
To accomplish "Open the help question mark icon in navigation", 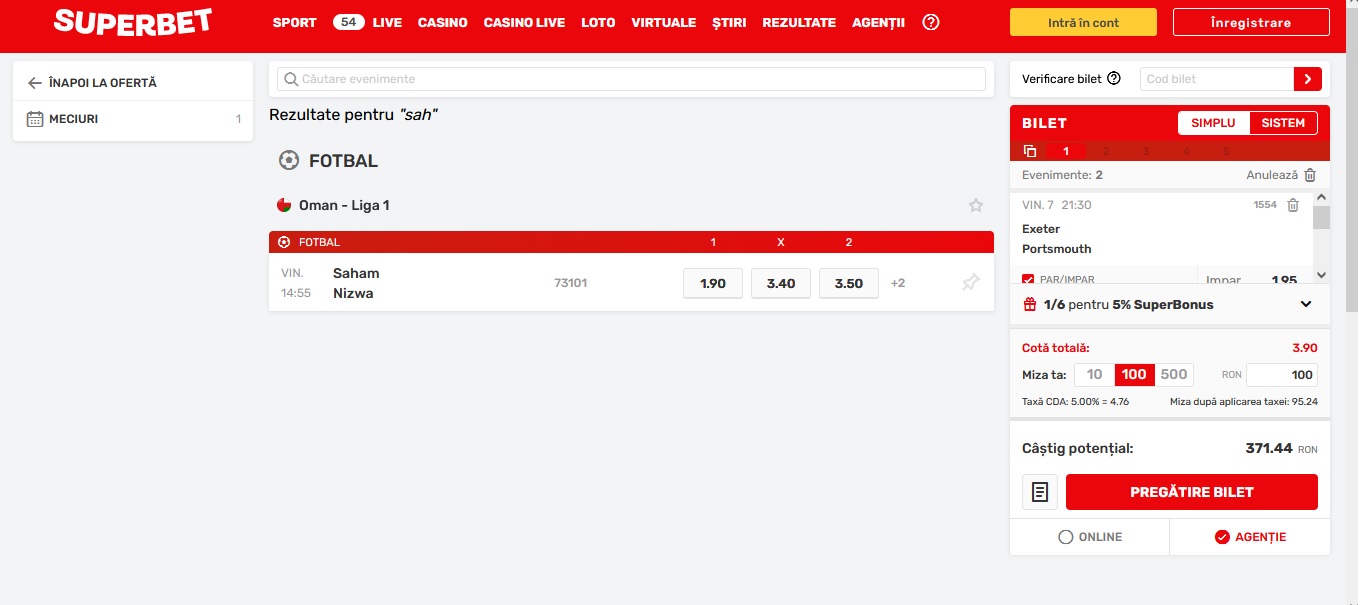I will 931,22.
